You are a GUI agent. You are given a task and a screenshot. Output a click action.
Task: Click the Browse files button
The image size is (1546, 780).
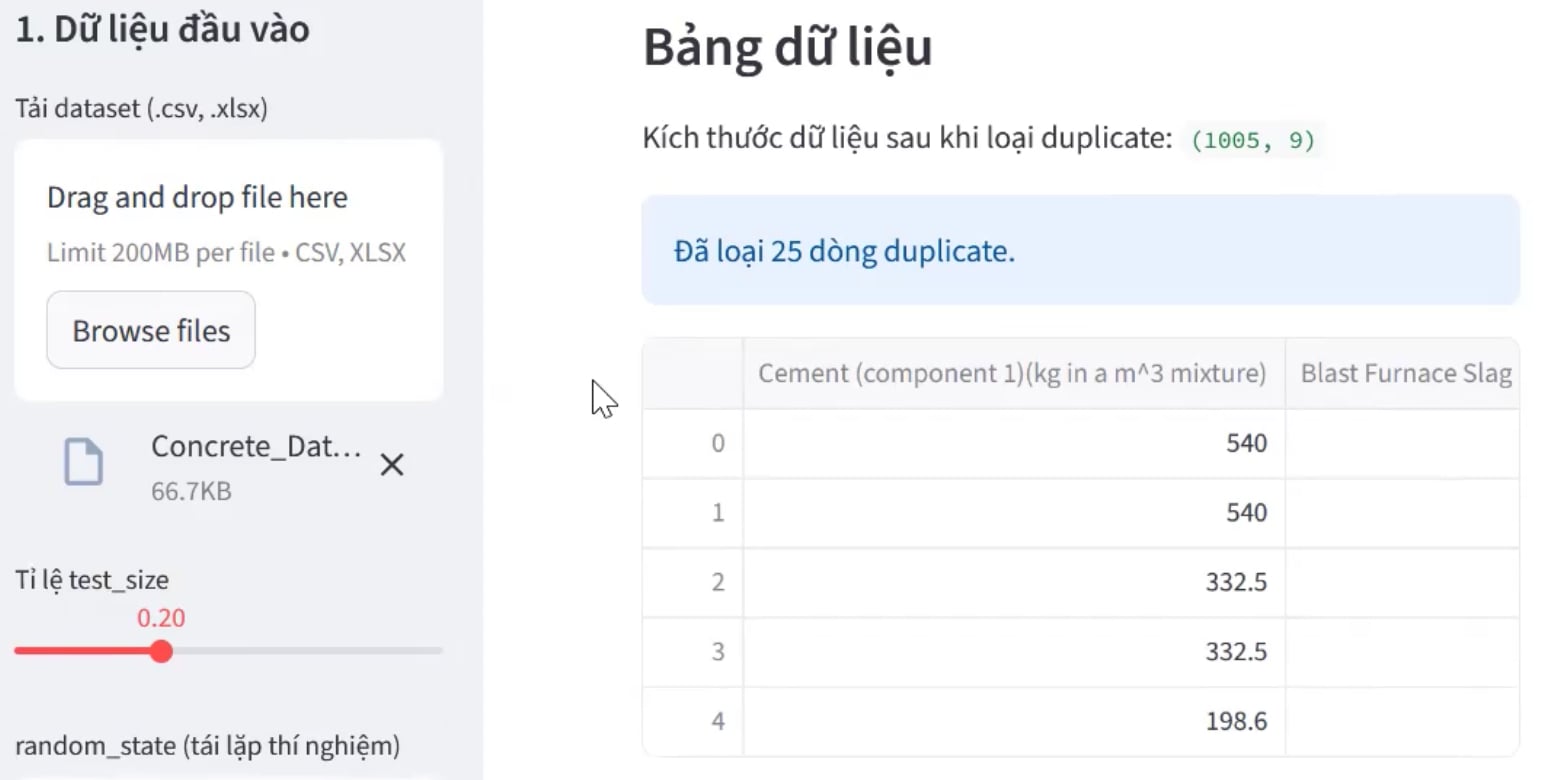(x=151, y=331)
